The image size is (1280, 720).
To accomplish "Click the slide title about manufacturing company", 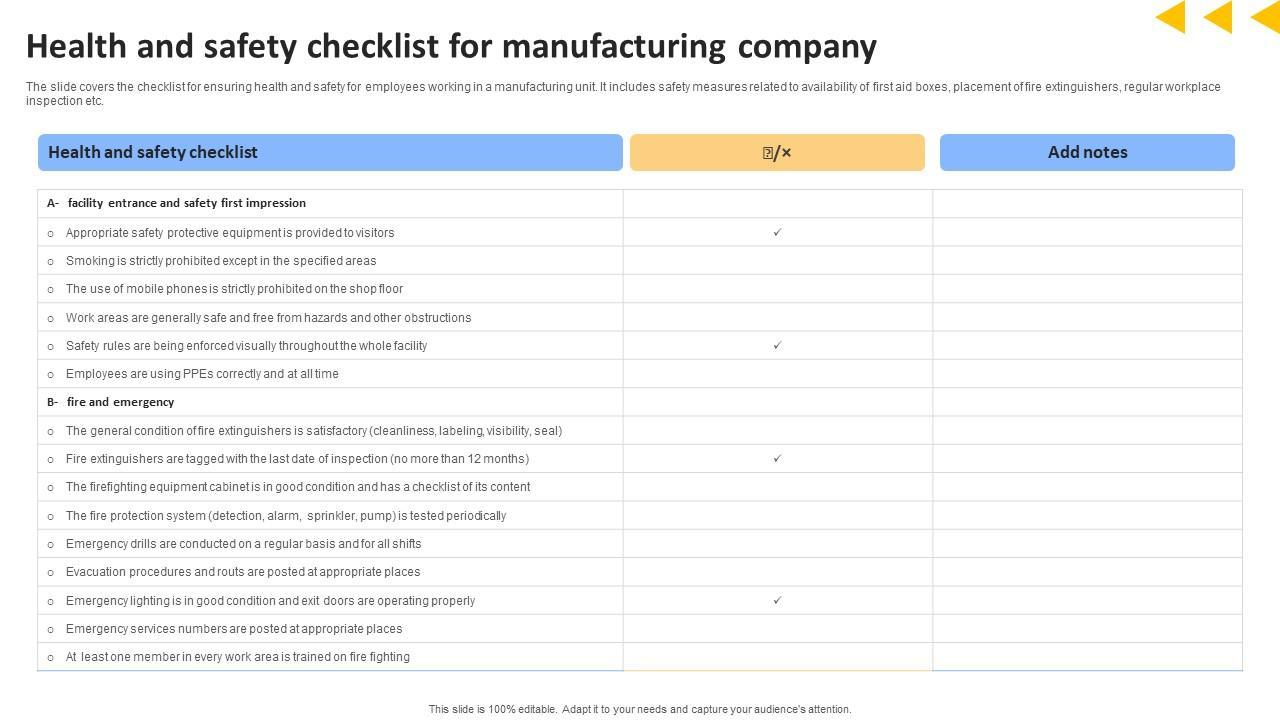I will tap(451, 46).
